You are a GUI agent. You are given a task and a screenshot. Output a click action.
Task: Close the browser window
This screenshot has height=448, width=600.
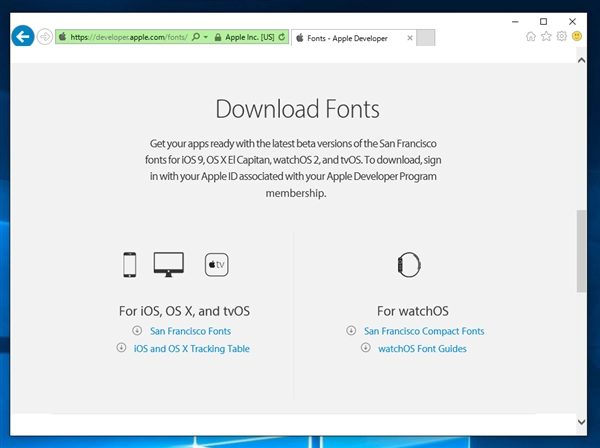572,21
